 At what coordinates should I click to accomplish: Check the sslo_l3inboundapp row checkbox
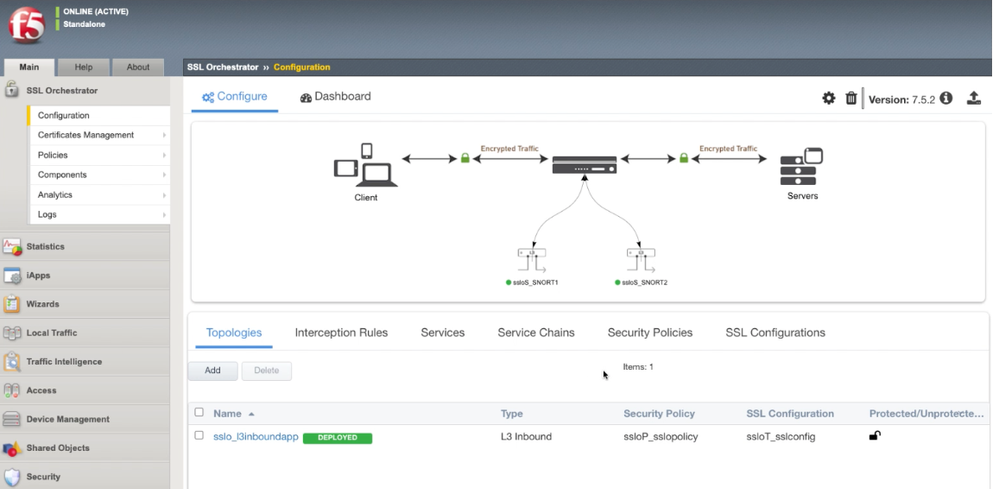click(199, 436)
